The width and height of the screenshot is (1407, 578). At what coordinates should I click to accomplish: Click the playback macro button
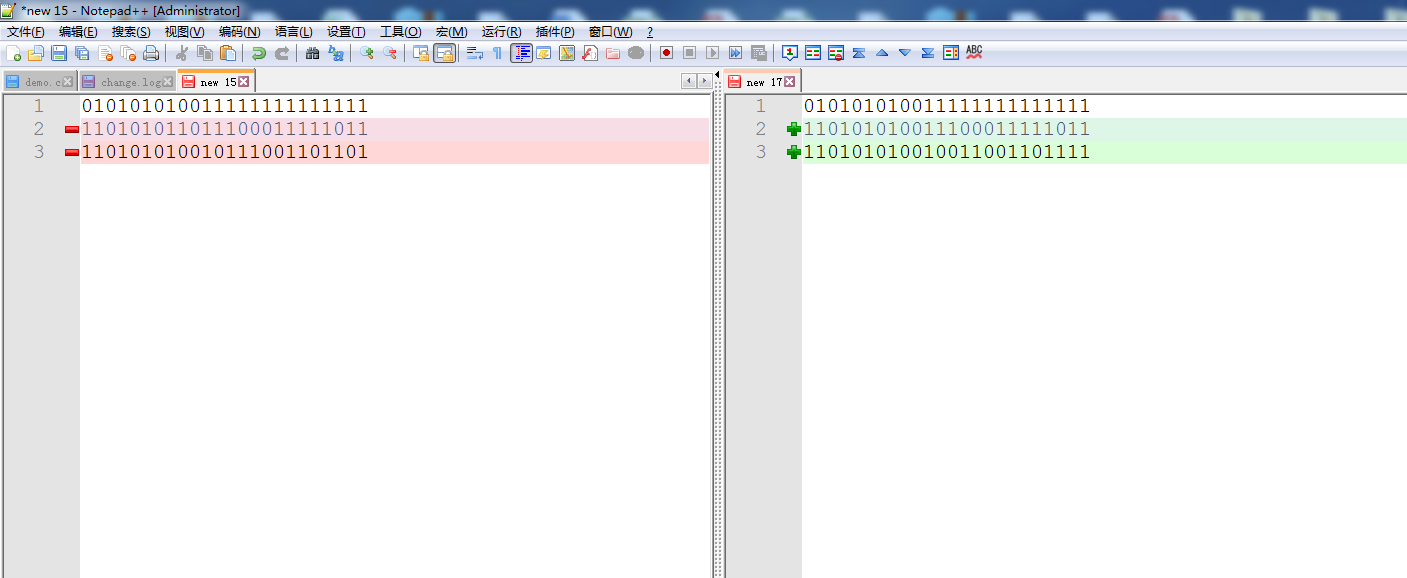pos(712,53)
